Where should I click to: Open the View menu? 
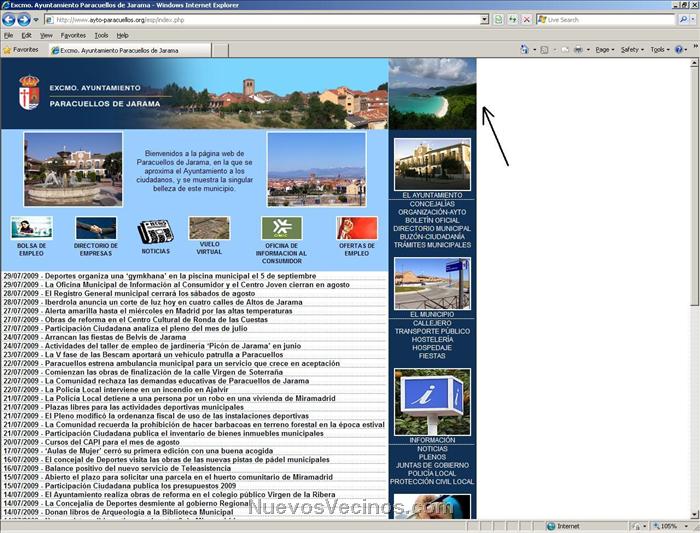[46, 35]
